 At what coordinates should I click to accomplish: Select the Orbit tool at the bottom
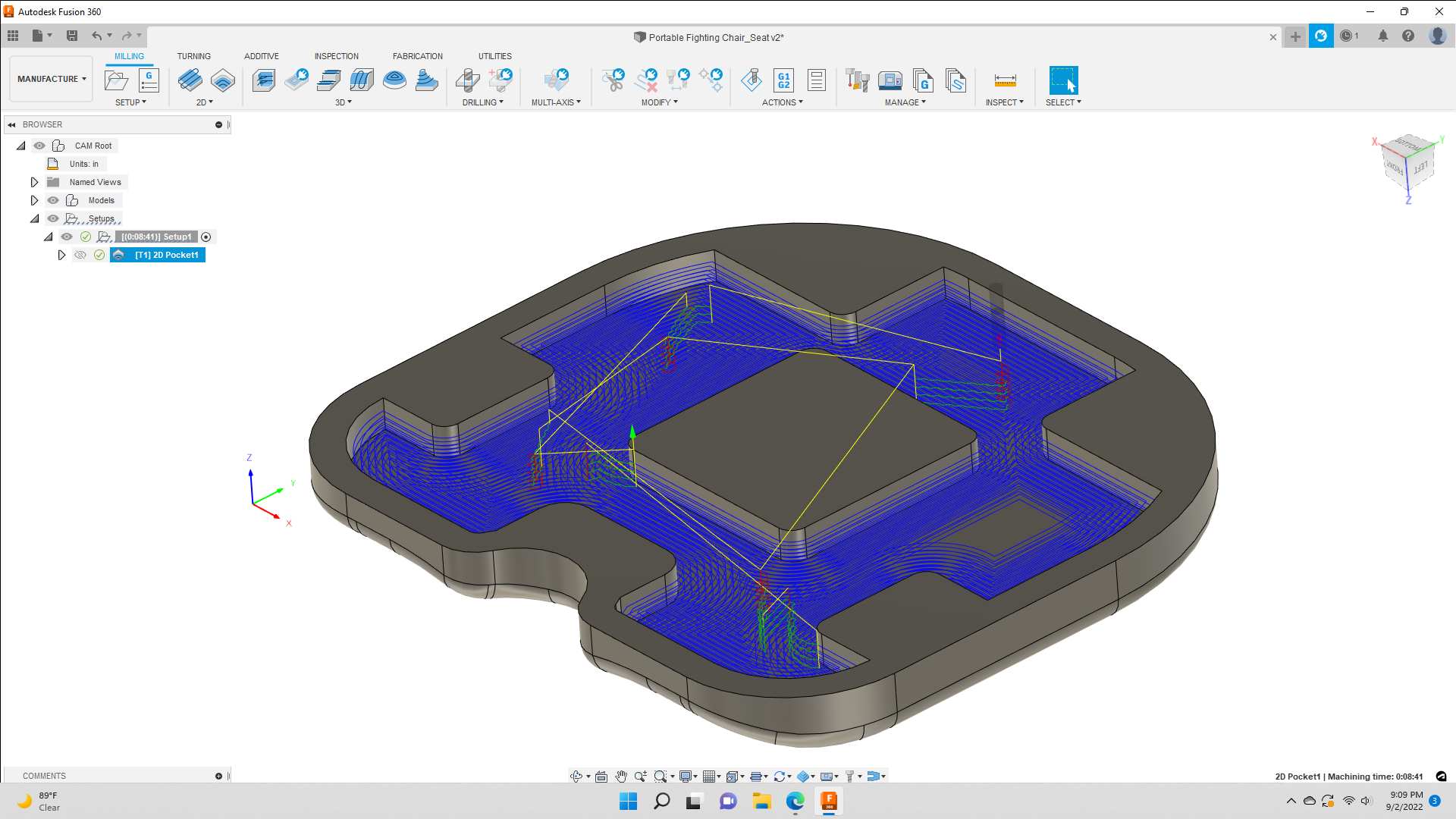578,776
